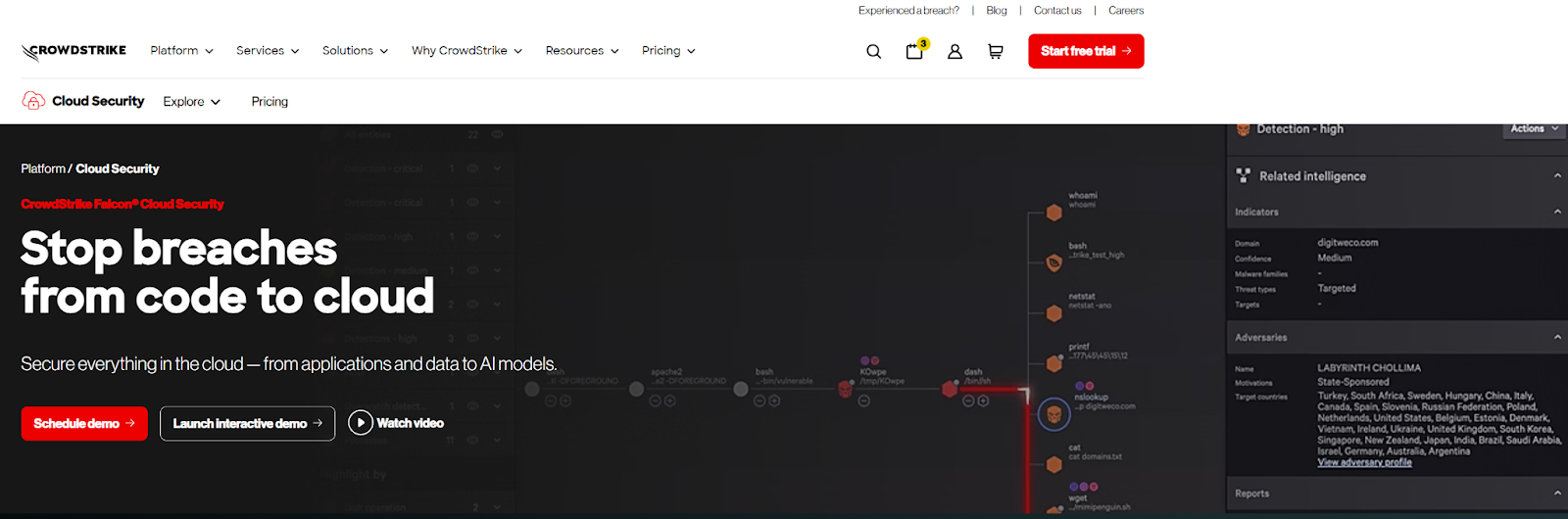The image size is (1568, 519).
Task: Click the Detection - high title
Action: [x=1299, y=129]
